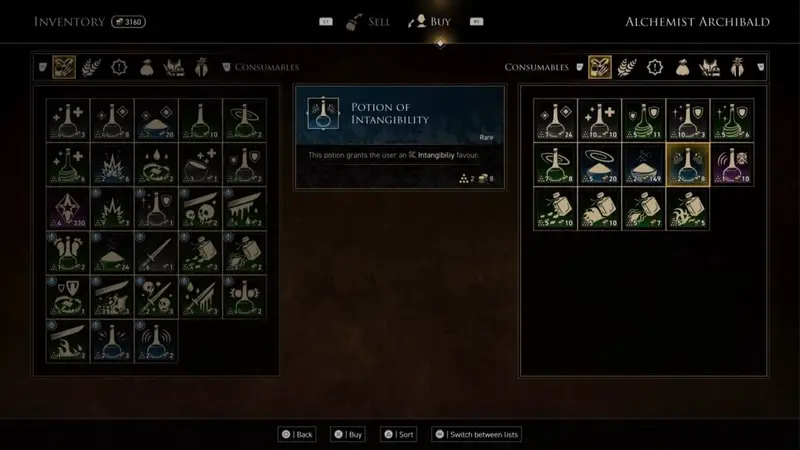
Task: Select the purple crystal item with 330 count
Action: pyautogui.click(x=68, y=209)
